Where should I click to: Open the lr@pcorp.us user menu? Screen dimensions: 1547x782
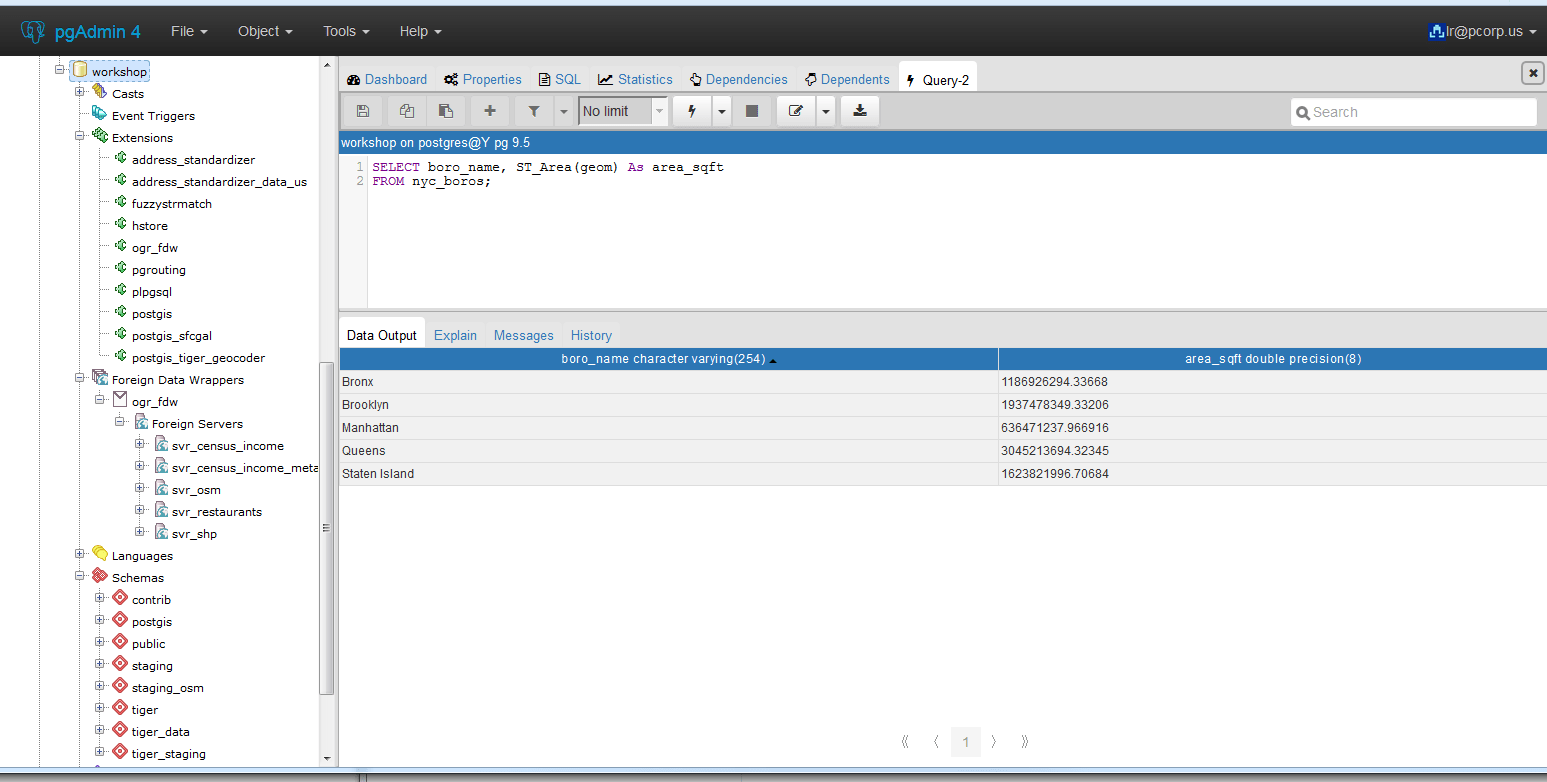[x=1483, y=31]
